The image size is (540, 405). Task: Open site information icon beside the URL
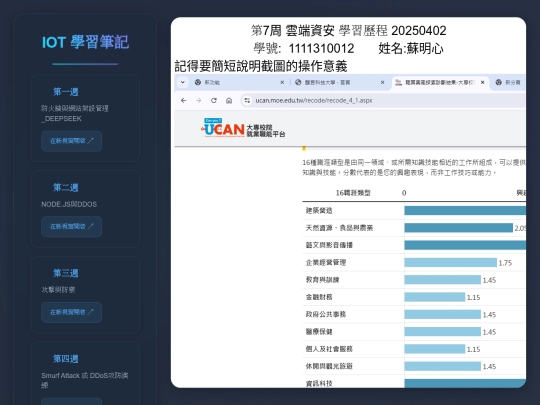(247, 101)
